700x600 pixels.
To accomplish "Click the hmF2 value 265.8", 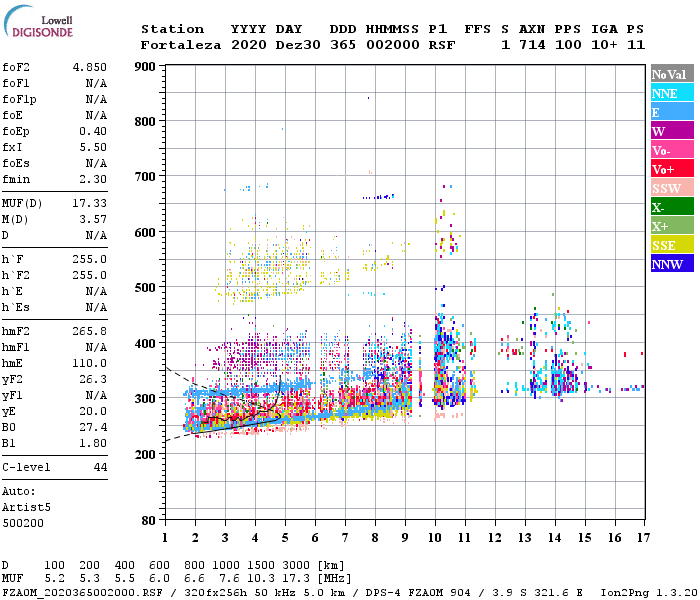I will pos(90,331).
